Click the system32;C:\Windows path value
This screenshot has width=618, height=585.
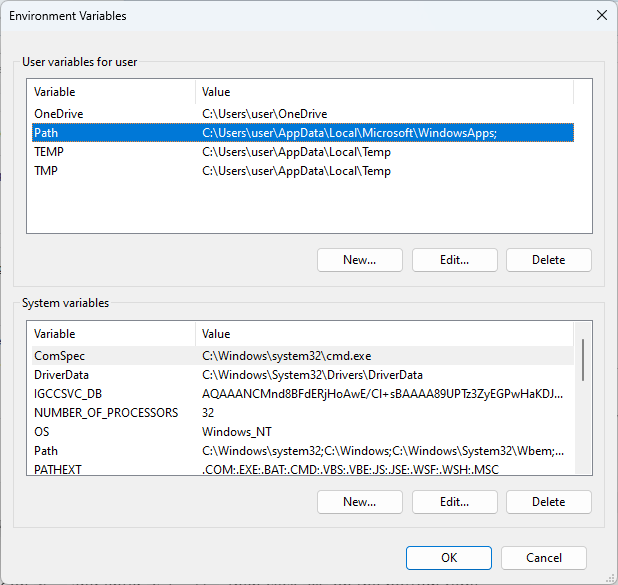pyautogui.click(x=383, y=451)
